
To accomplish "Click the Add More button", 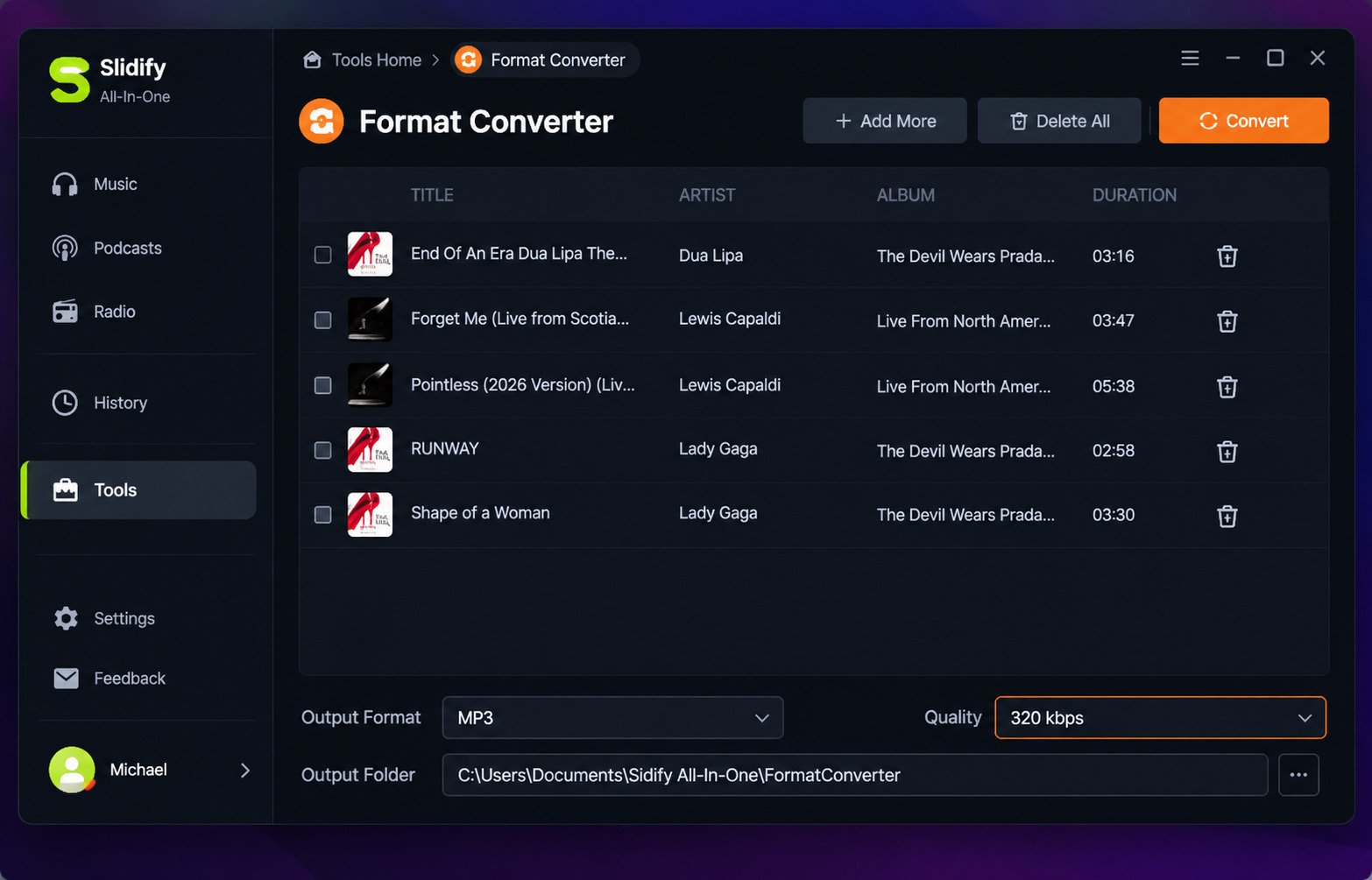I will point(885,121).
